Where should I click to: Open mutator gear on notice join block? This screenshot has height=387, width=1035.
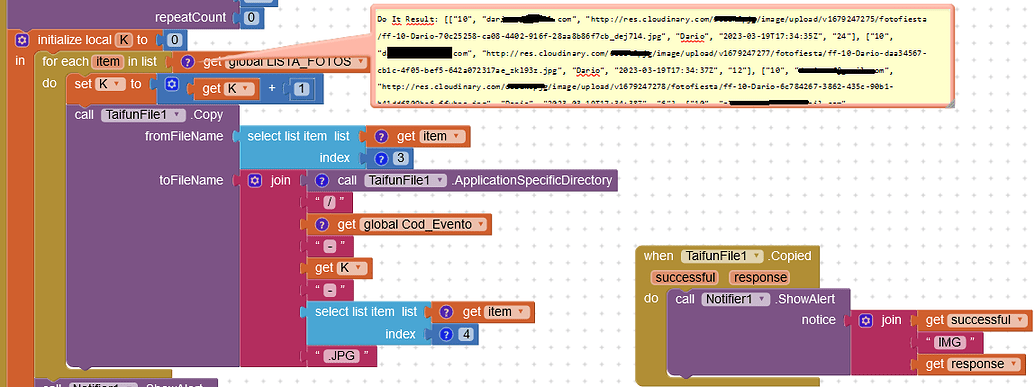866,320
